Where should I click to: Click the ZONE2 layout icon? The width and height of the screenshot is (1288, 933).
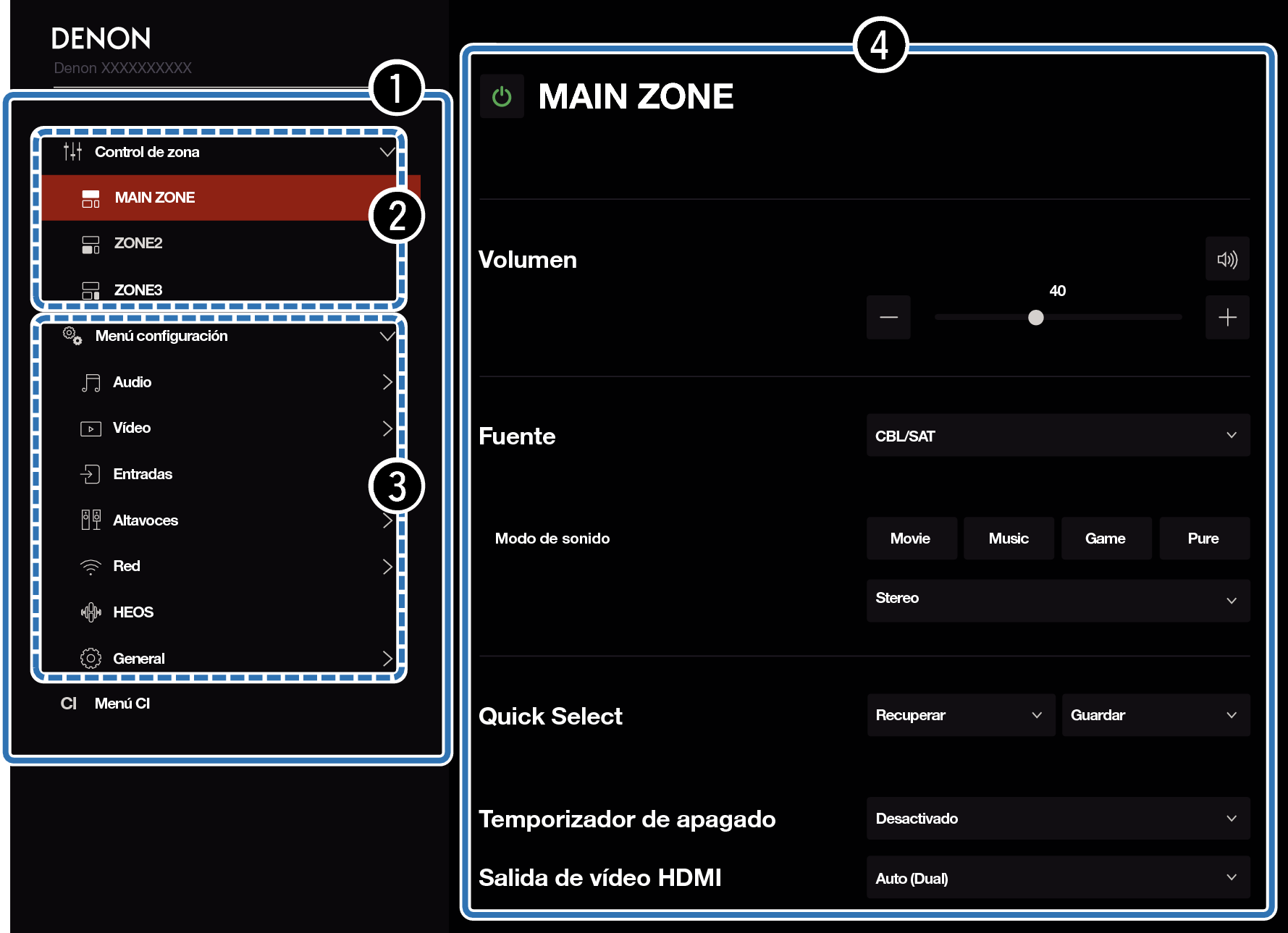[91, 245]
